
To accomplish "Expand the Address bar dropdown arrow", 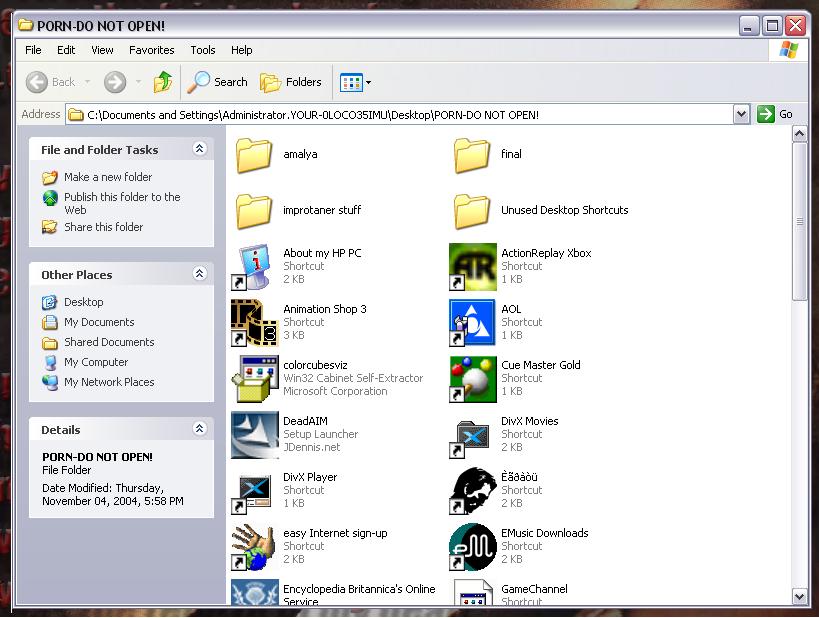I will click(741, 114).
